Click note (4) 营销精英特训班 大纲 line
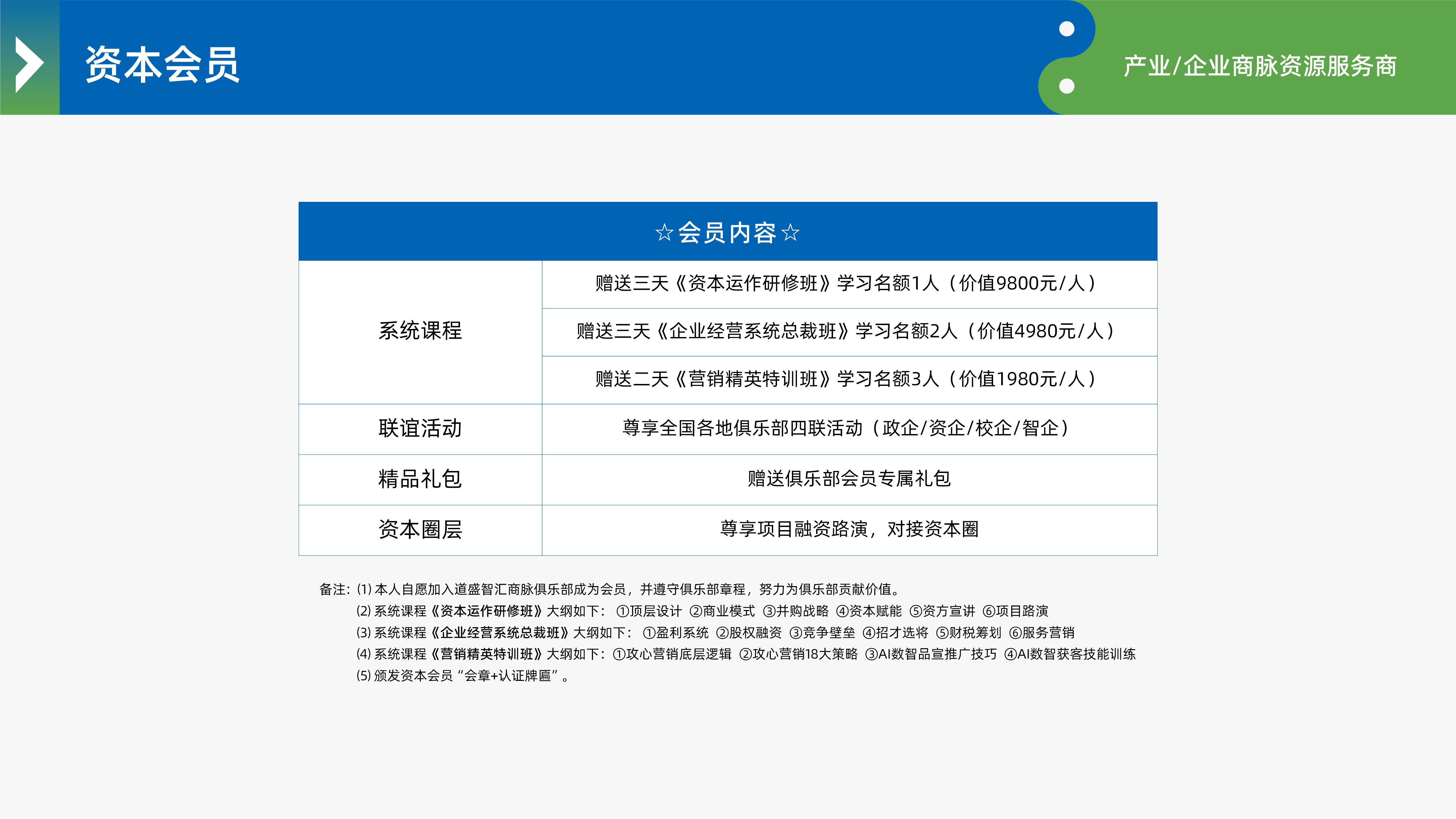 coord(746,654)
